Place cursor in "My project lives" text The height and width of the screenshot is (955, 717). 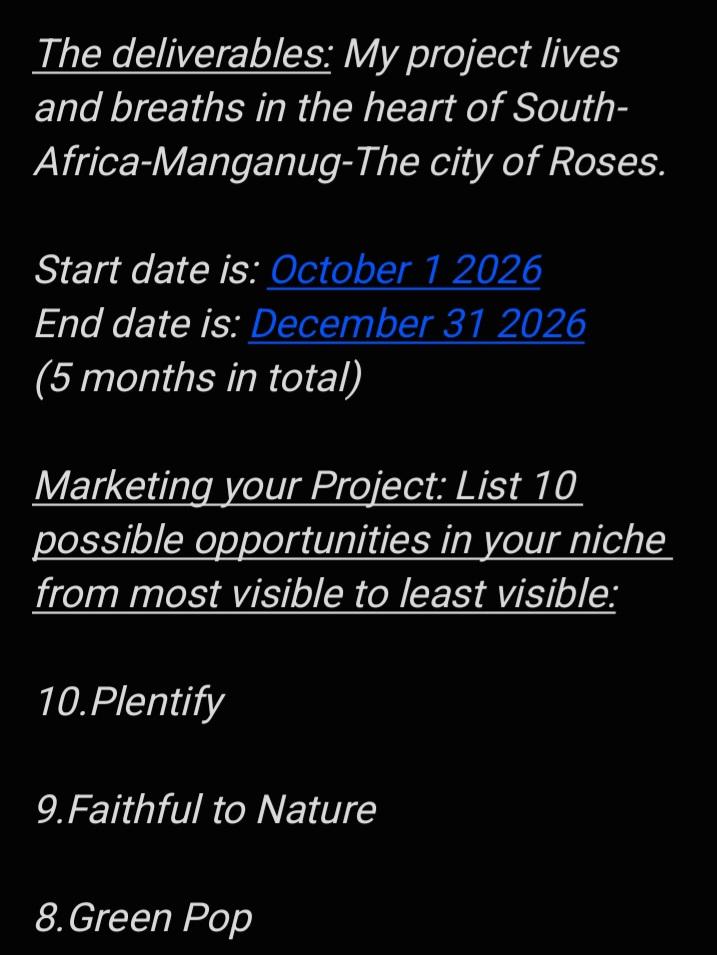[481, 55]
